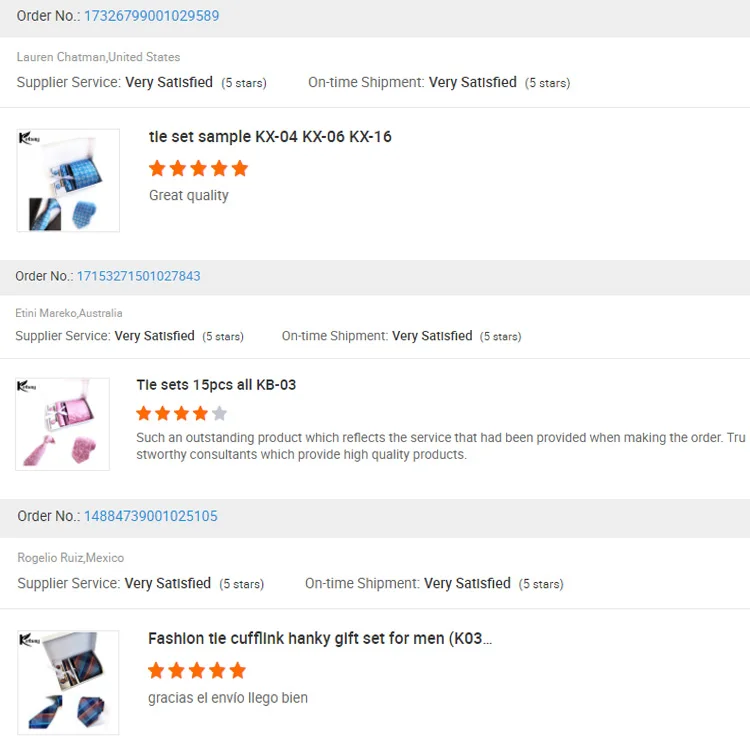Open 'Tie sets 15pcs all KB-03' product

point(216,385)
